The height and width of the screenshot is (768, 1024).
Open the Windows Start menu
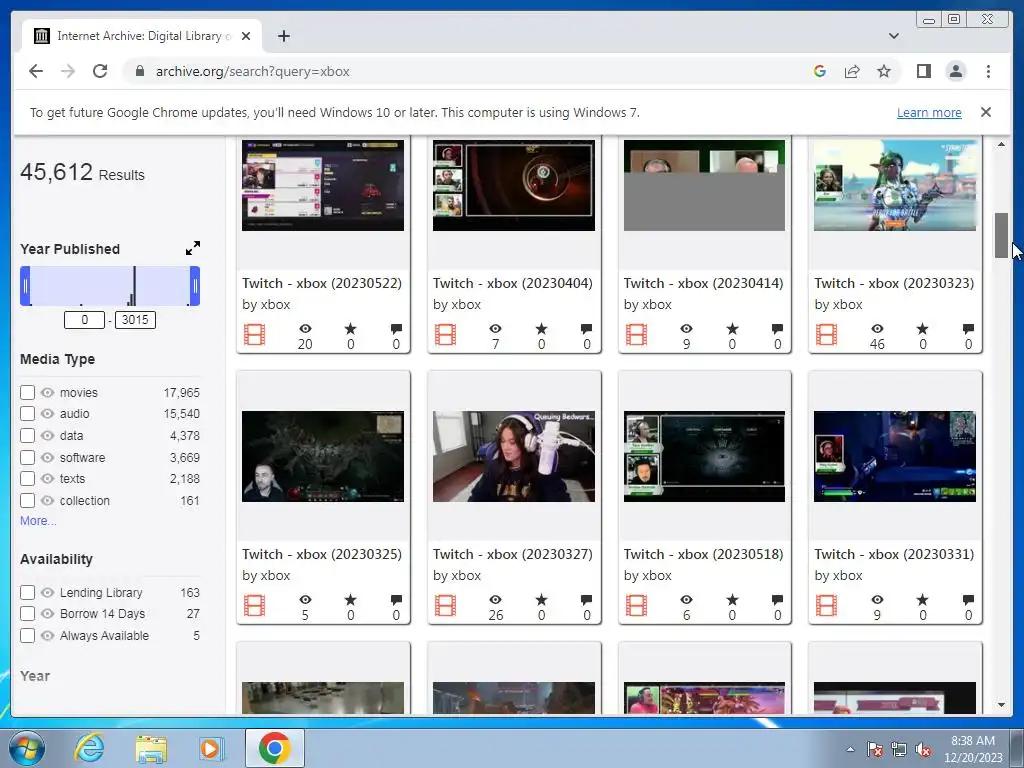27,748
